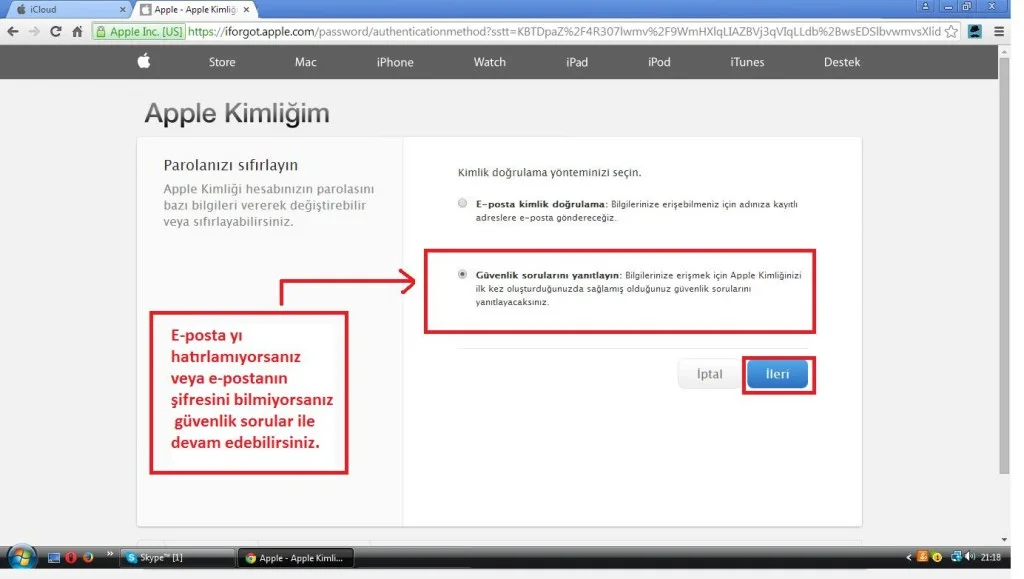Click Show Desktop icon in quick launch

pos(54,557)
